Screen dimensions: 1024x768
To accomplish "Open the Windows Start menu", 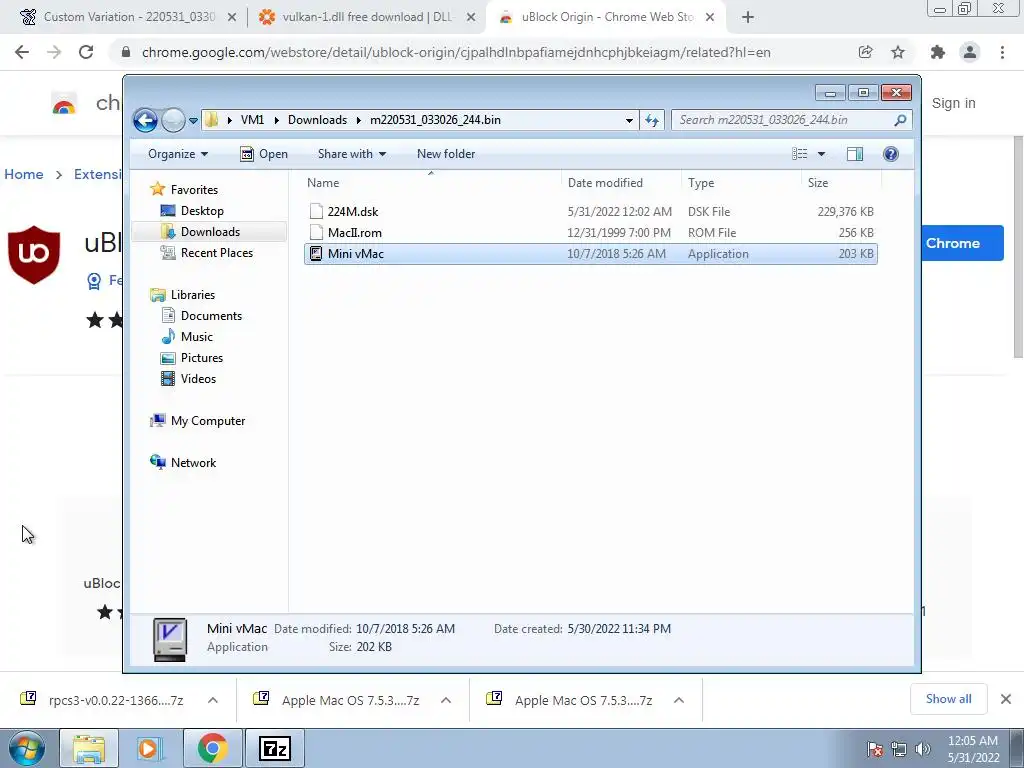I will [x=27, y=748].
